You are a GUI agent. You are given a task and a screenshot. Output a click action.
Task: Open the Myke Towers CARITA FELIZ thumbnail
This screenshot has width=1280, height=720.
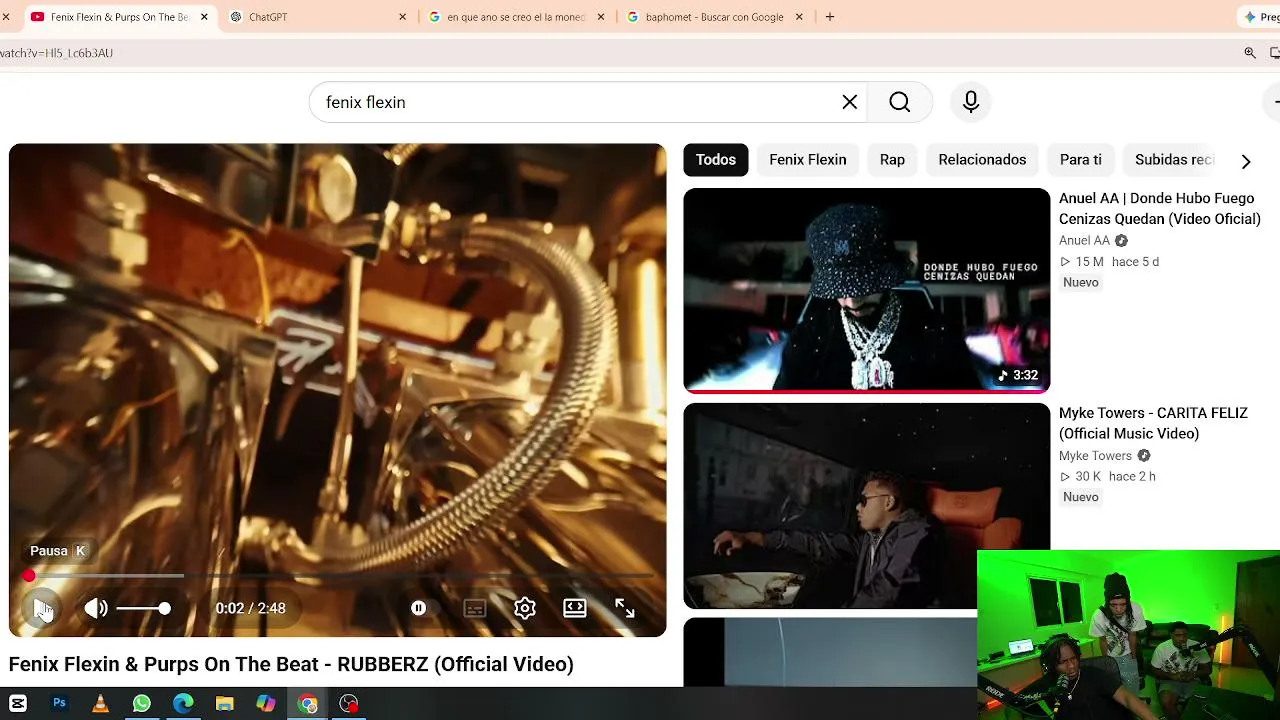[x=867, y=505]
